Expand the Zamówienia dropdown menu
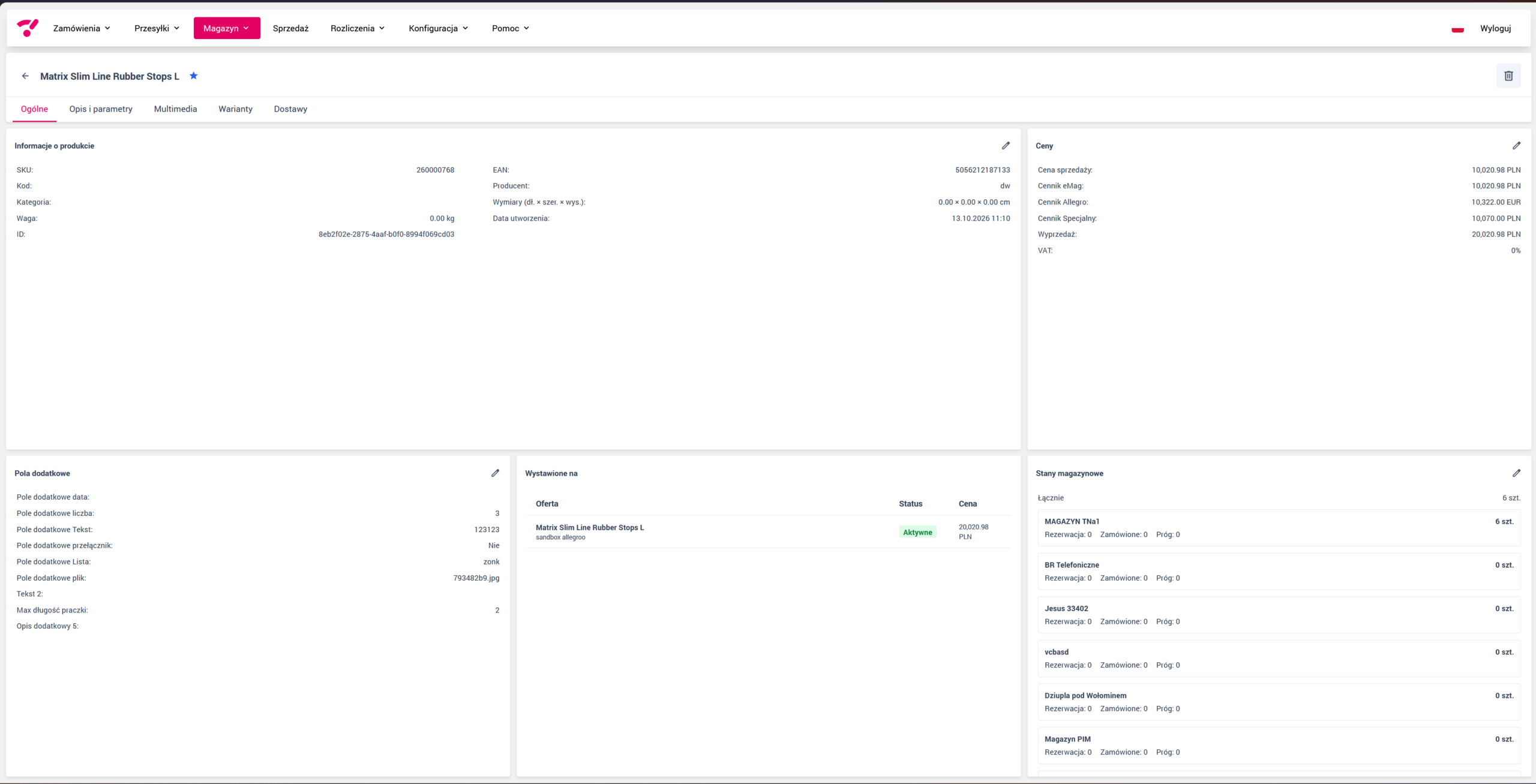Screen dimensions: 1536x784 point(82,28)
